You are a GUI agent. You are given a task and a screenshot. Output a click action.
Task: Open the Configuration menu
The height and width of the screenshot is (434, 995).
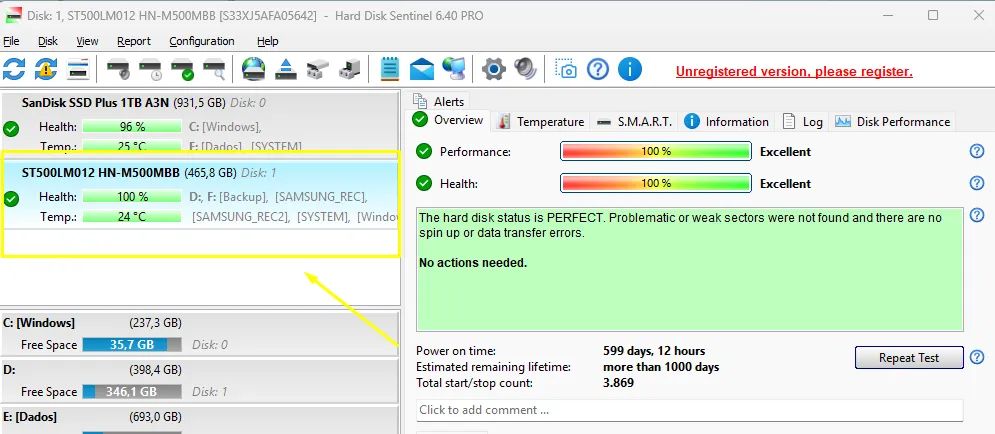(x=202, y=41)
